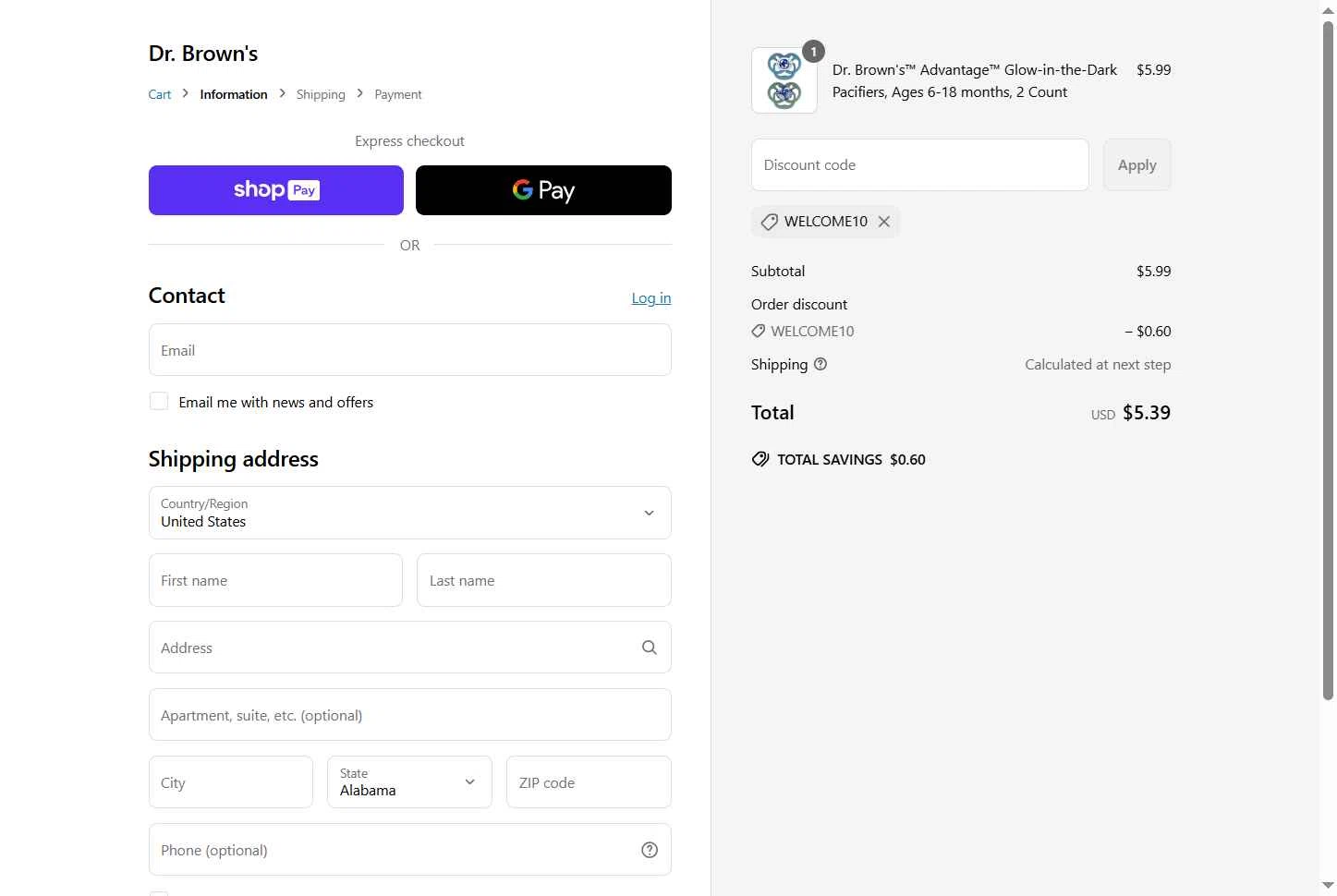Select the Shipping breadcrumb step
Image resolution: width=1337 pixels, height=896 pixels.
click(321, 94)
